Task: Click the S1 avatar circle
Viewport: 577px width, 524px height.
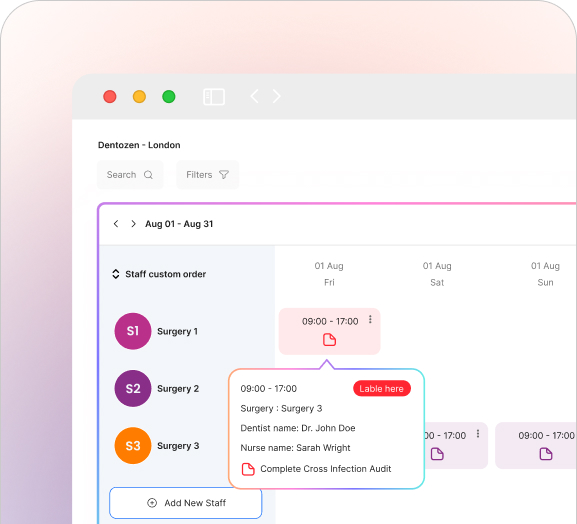Action: point(133,331)
